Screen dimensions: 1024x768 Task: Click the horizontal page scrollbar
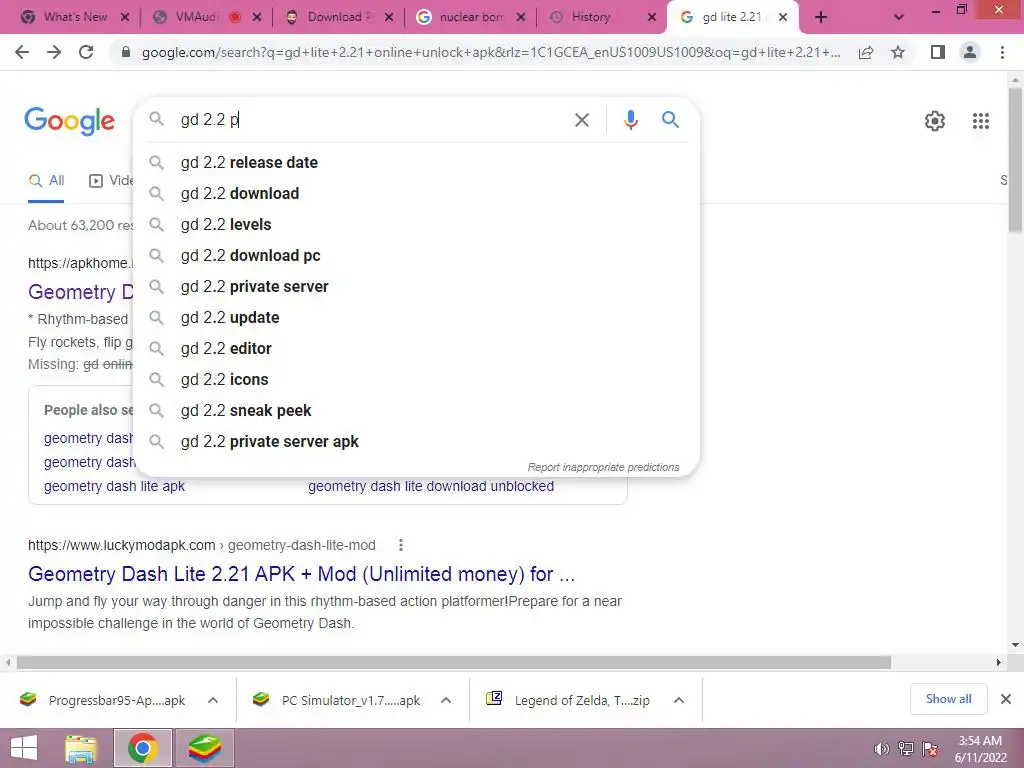[x=454, y=663]
